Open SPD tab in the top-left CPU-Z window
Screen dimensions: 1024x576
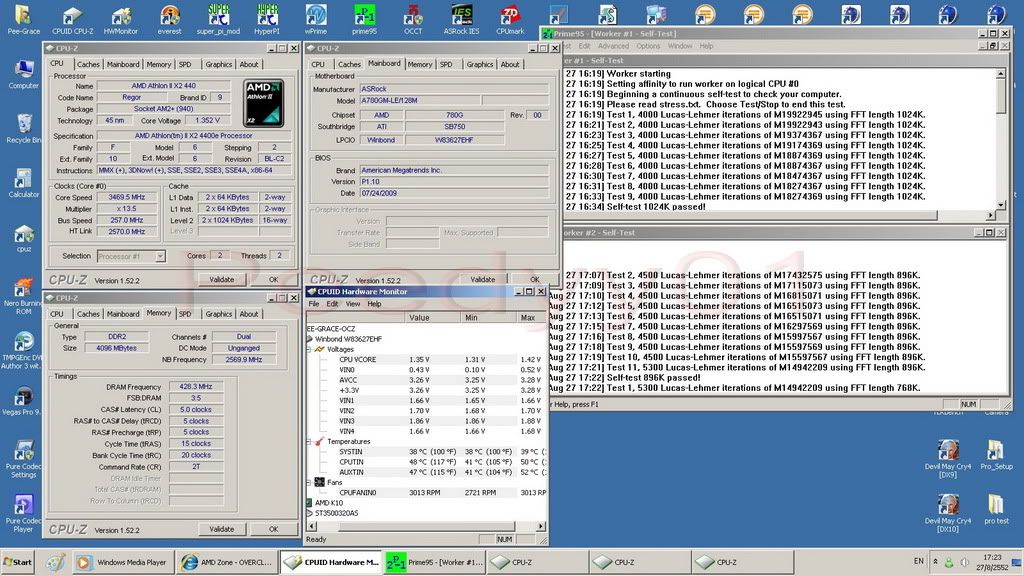click(x=185, y=65)
